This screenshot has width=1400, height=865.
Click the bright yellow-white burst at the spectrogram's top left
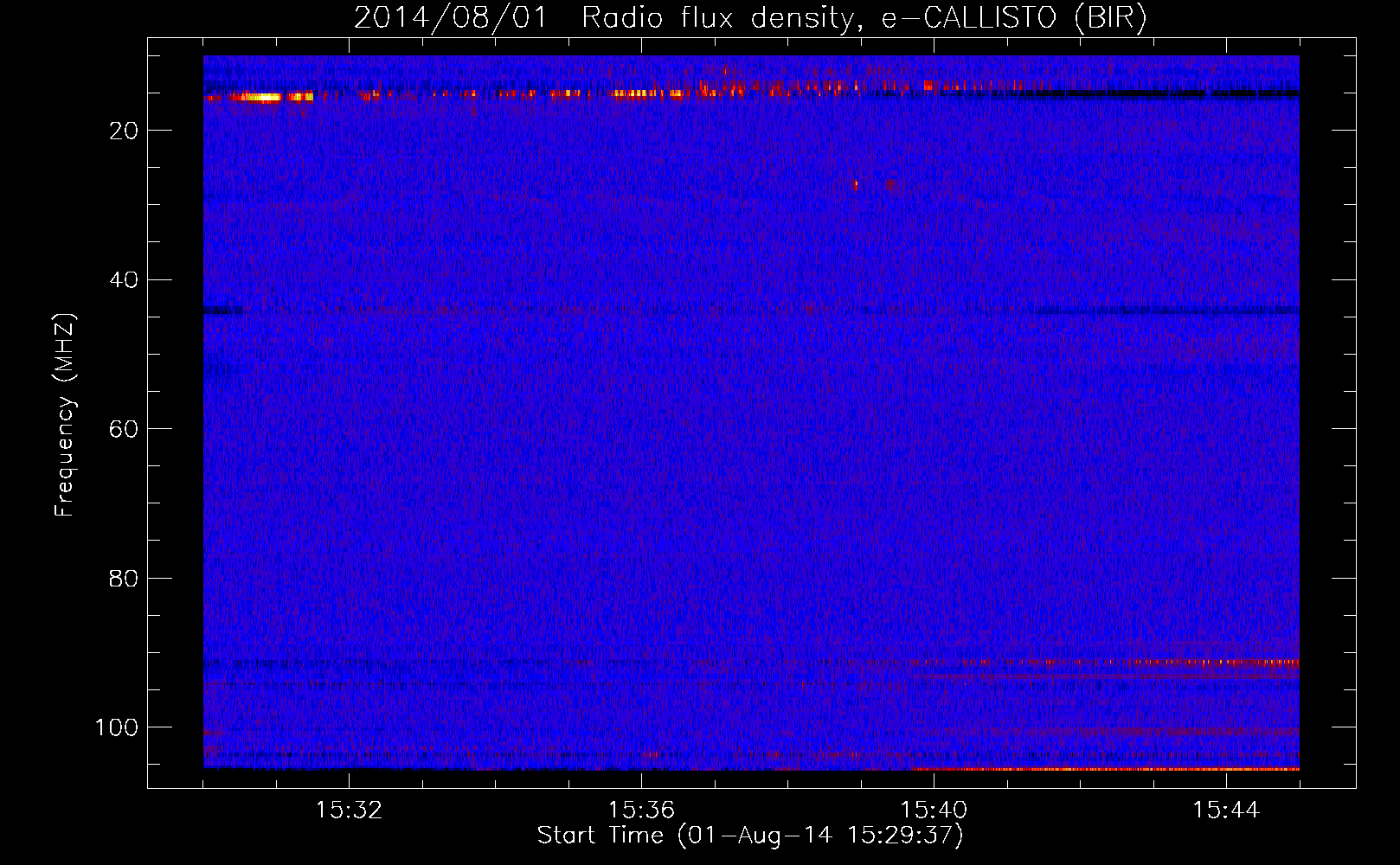[261, 97]
